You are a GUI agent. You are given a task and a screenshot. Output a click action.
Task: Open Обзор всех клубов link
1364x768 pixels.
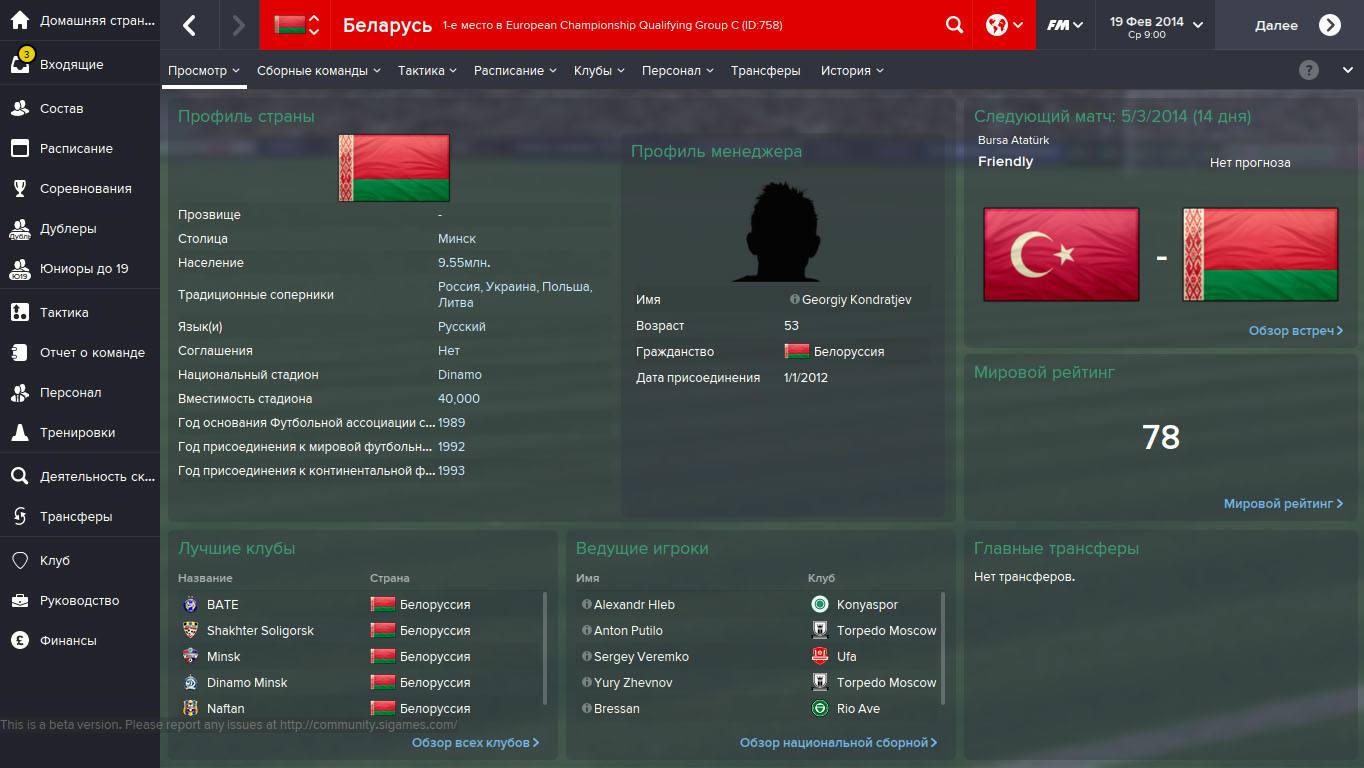click(475, 743)
